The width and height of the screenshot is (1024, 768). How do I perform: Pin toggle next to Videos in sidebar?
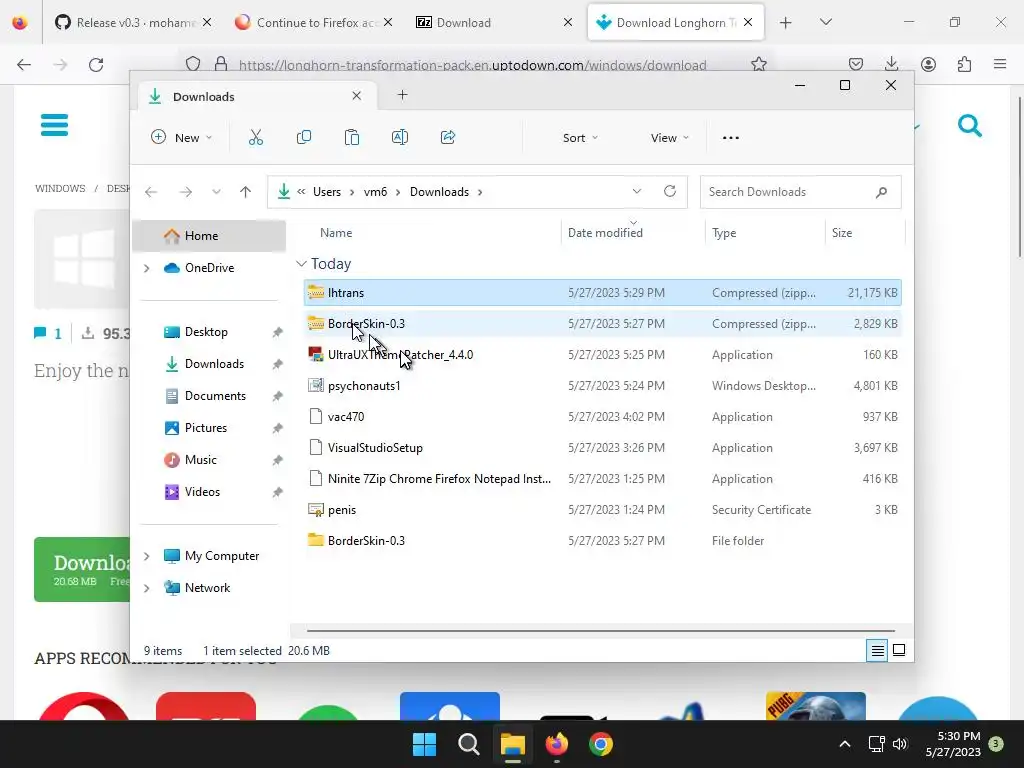278,492
